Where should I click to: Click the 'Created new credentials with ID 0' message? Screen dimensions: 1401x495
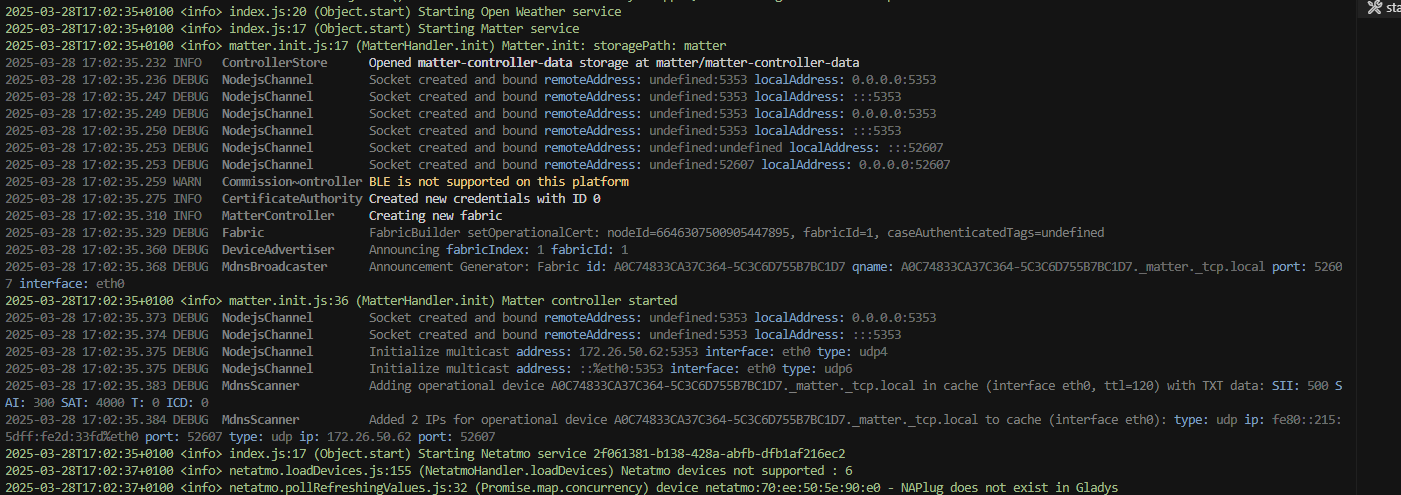[x=478, y=199]
